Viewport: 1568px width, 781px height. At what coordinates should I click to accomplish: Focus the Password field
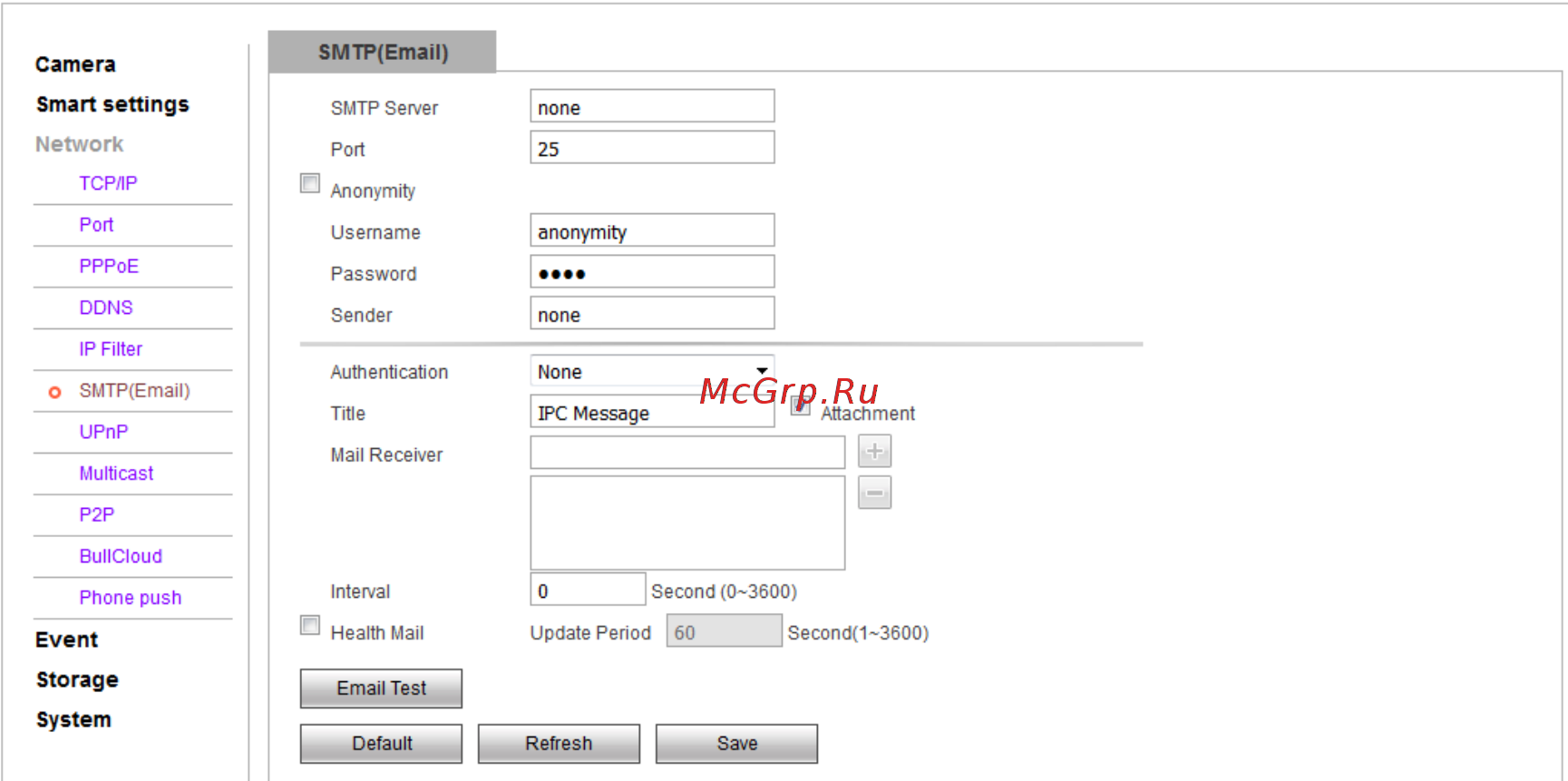coord(652,272)
